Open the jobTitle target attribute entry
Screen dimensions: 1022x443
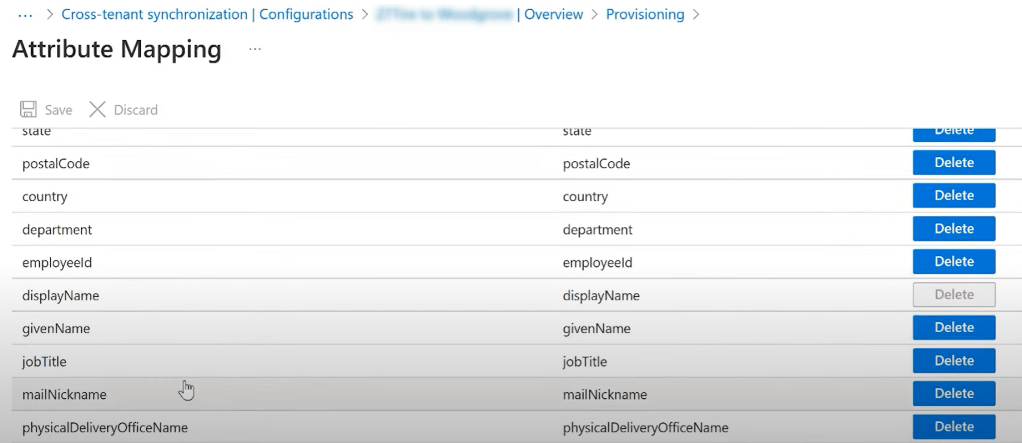pyautogui.click(x=585, y=362)
